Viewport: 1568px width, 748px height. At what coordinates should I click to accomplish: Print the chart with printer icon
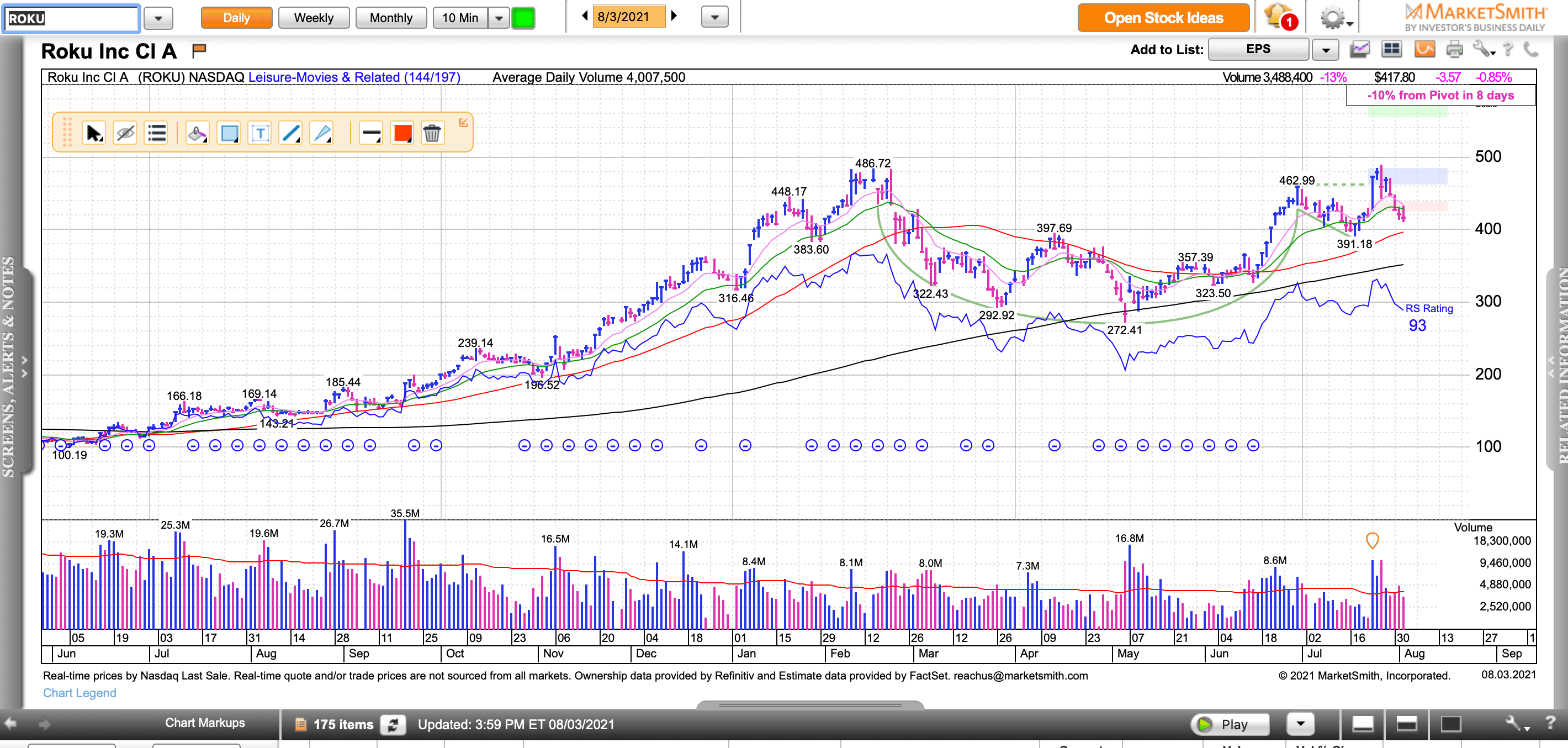point(1454,49)
